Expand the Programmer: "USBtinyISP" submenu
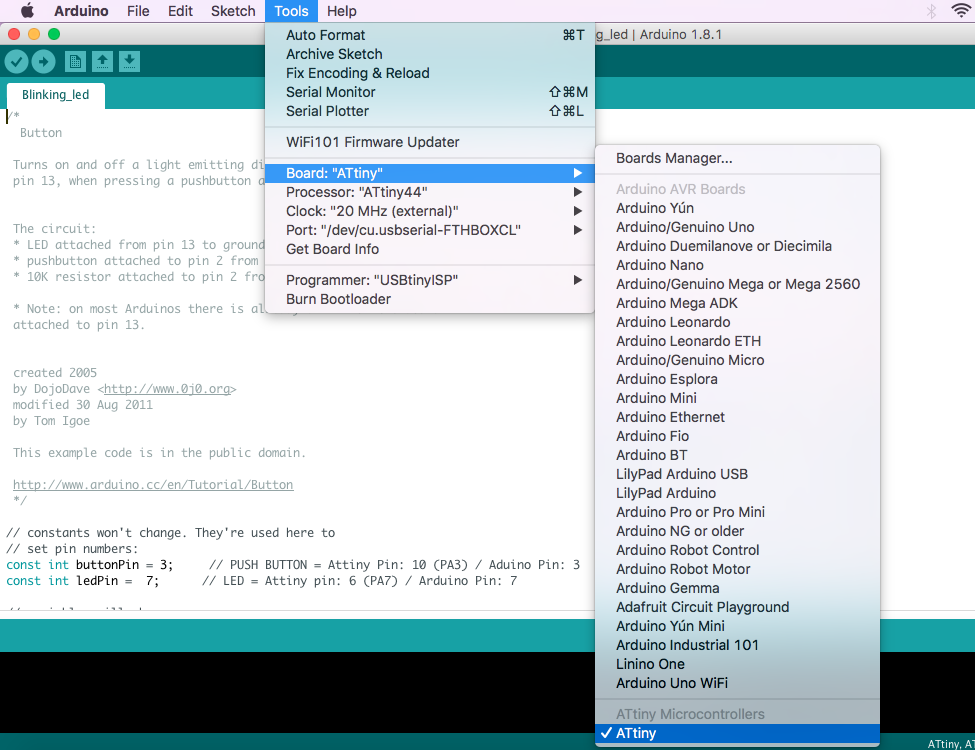Viewport: 975px width, 750px height. 430,280
